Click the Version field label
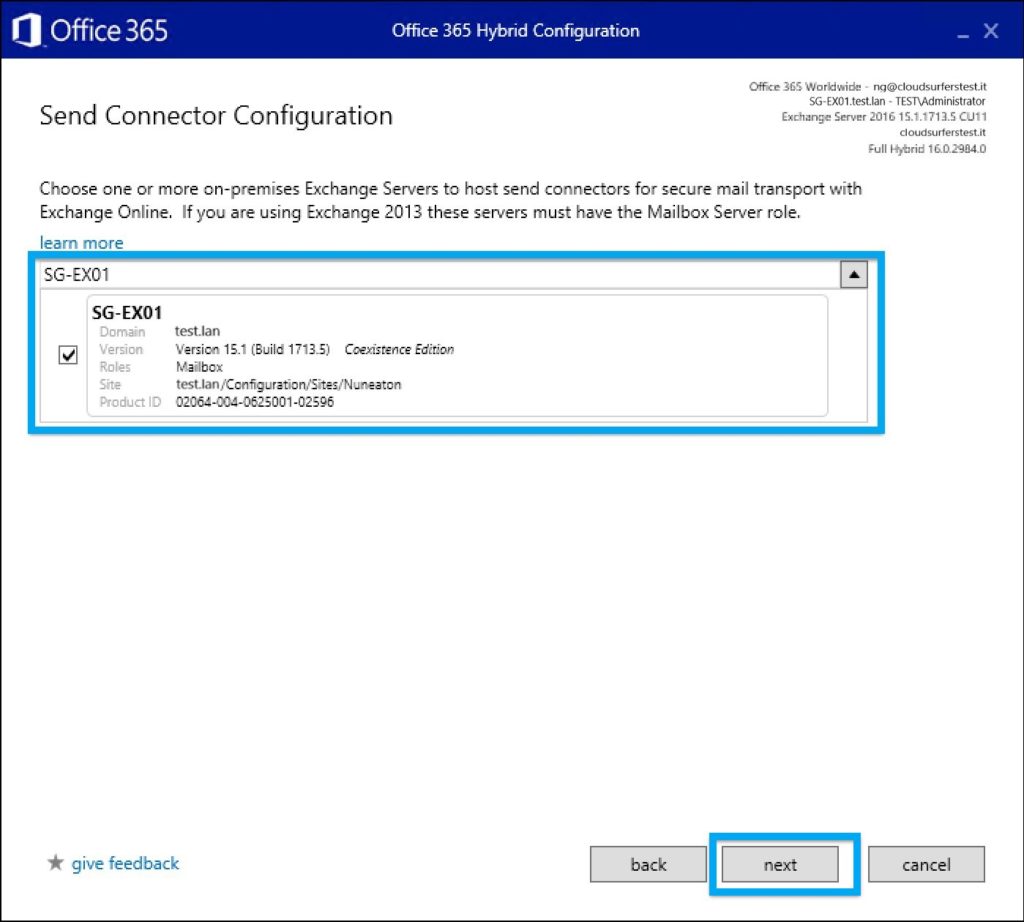The width and height of the screenshot is (1024, 922). point(121,349)
